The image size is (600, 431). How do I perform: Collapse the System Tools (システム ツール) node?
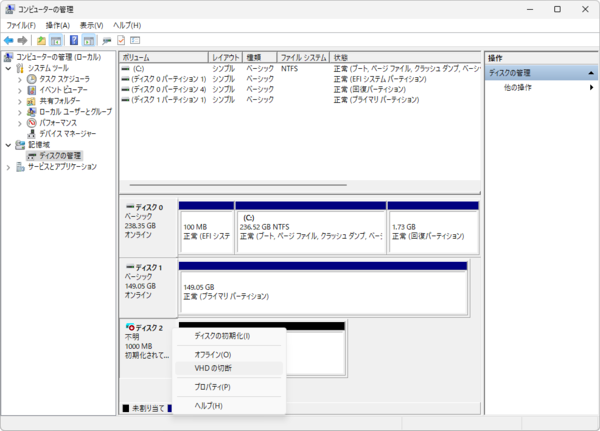(9, 67)
